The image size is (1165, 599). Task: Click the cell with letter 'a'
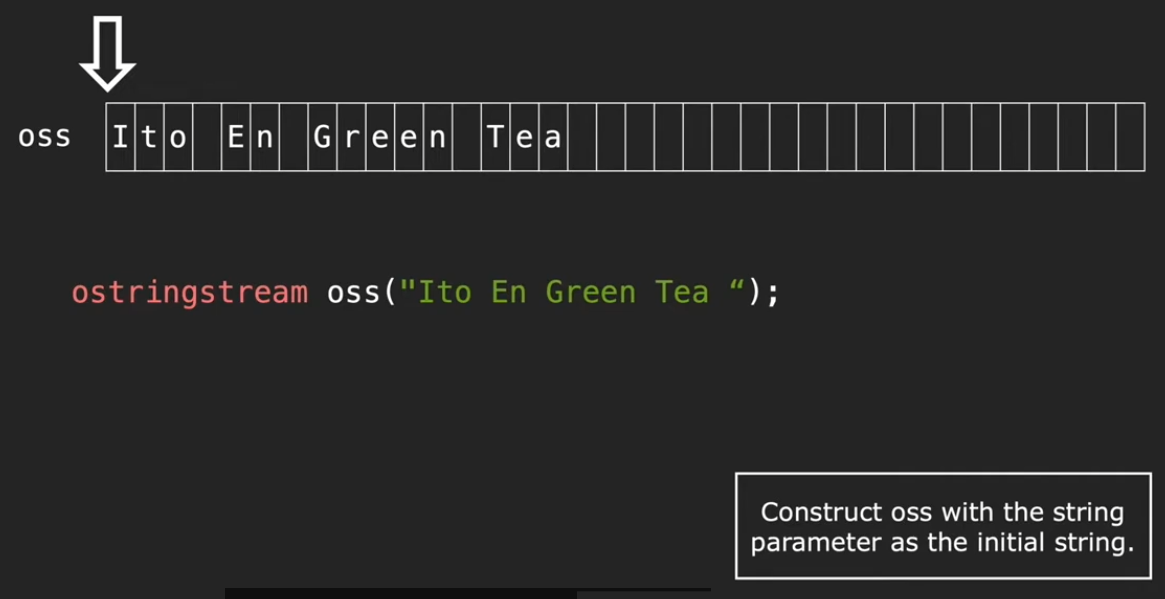tap(553, 137)
